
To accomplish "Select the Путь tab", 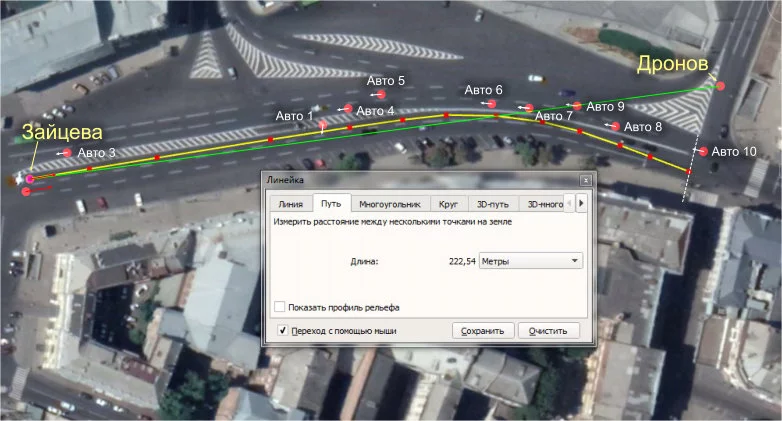I will point(331,203).
